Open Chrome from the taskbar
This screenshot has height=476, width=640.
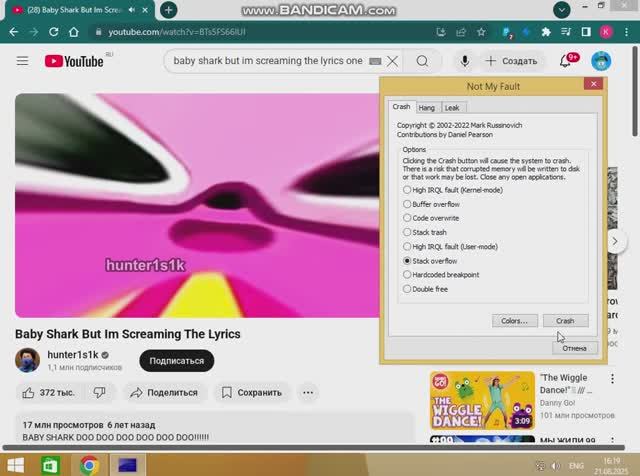coord(89,465)
